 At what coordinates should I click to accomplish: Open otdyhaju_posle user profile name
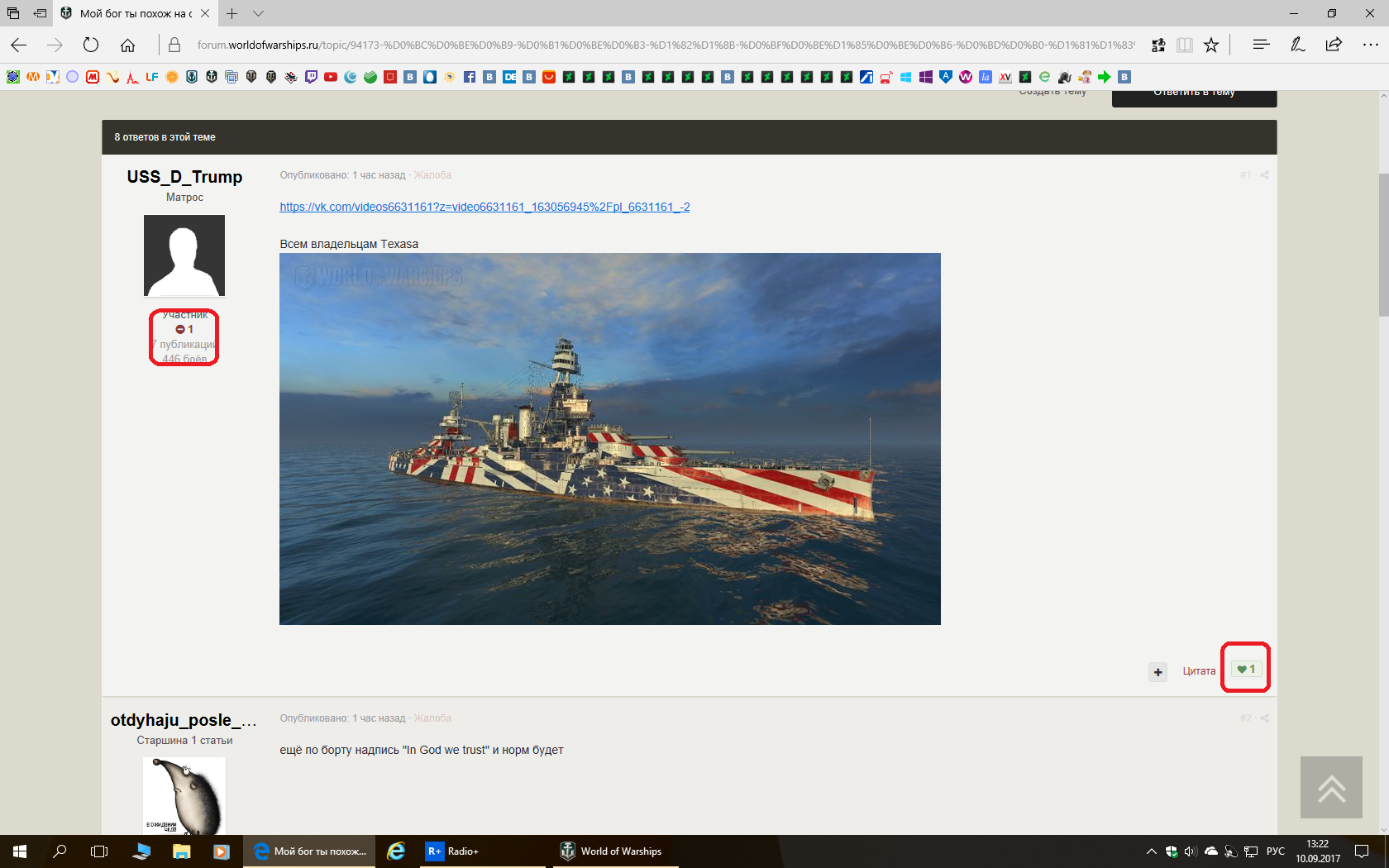[x=184, y=720]
